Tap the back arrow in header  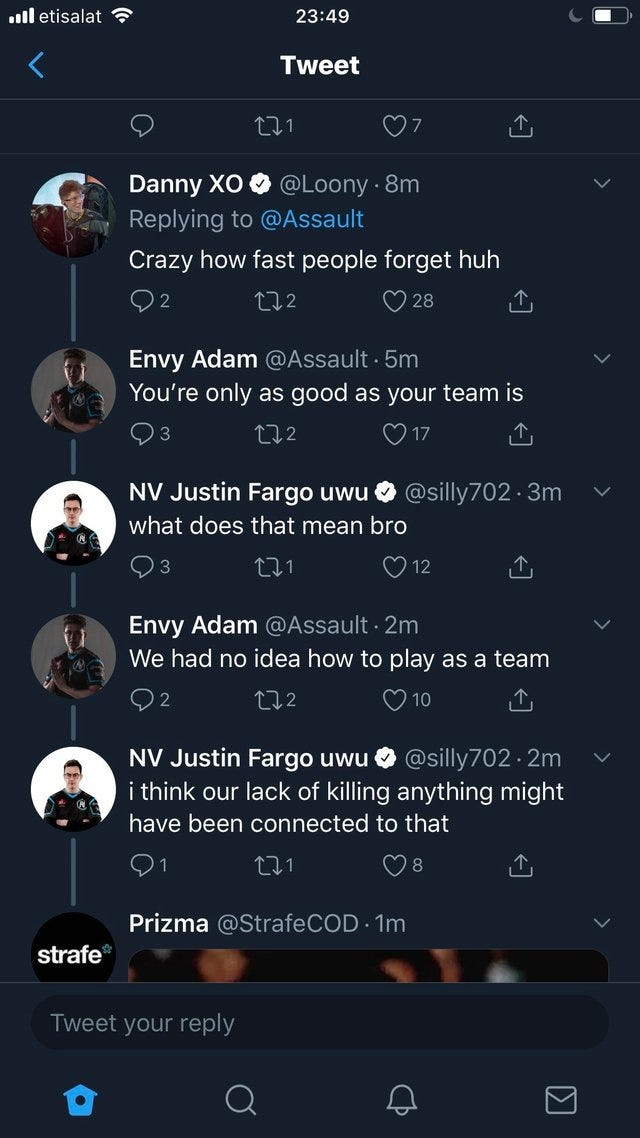click(x=37, y=65)
